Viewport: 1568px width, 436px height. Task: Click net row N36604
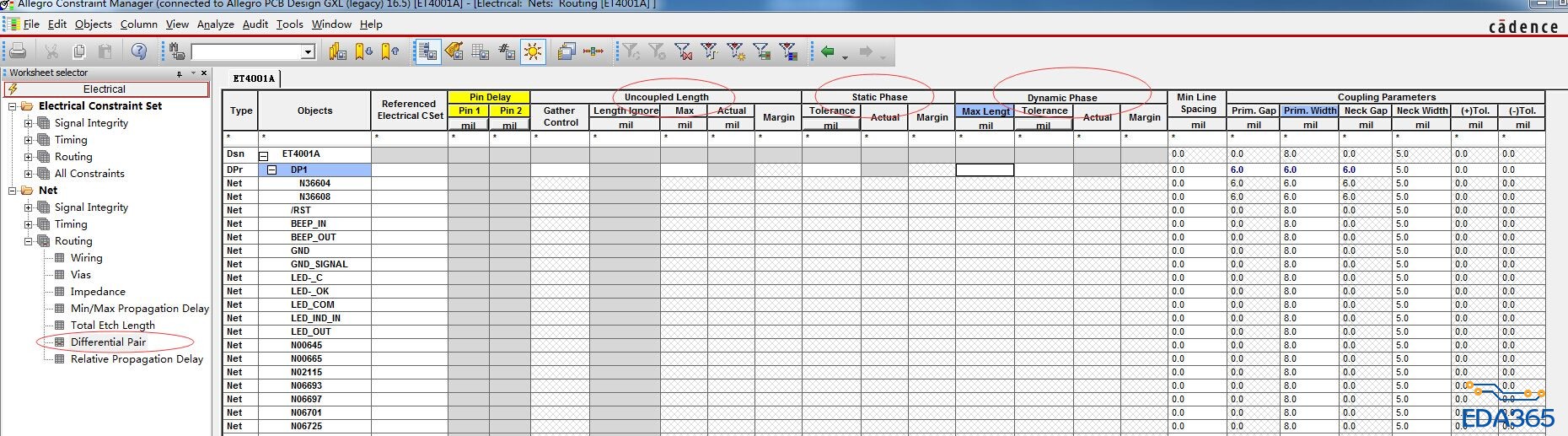314,183
